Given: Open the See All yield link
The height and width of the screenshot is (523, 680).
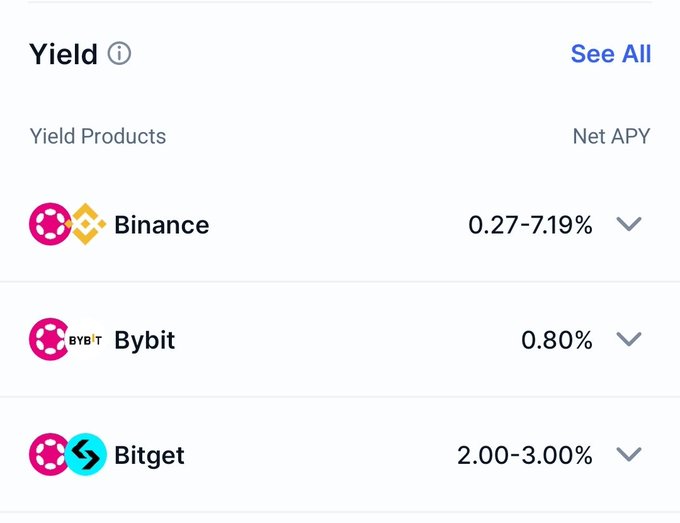Looking at the screenshot, I should (x=610, y=54).
